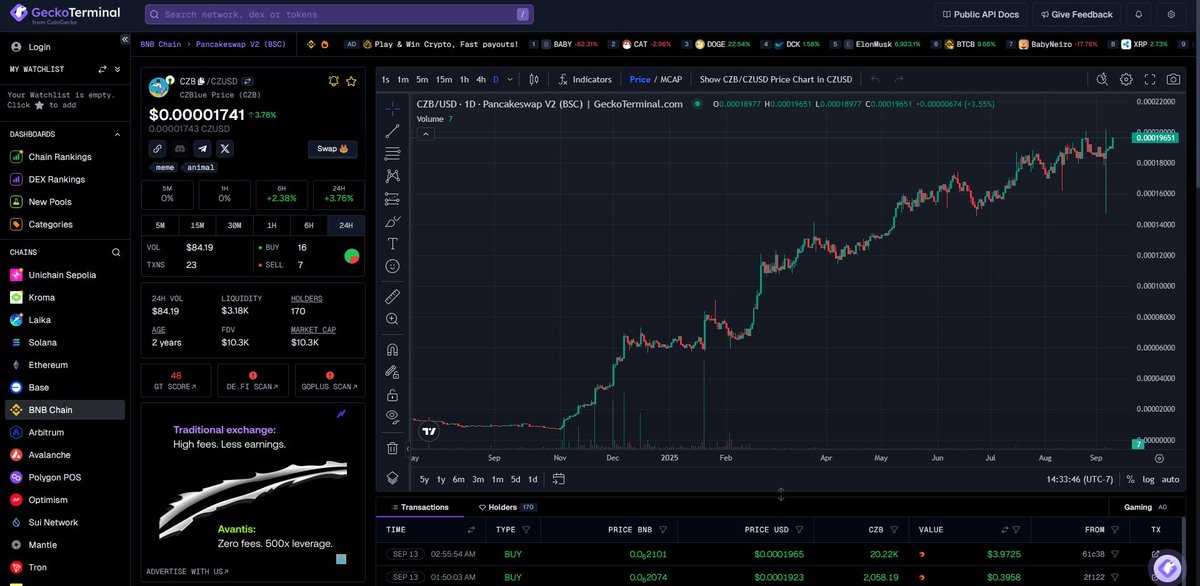Collapse the left sidebar
Image resolution: width=1200 pixels, height=586 pixels.
coord(125,39)
